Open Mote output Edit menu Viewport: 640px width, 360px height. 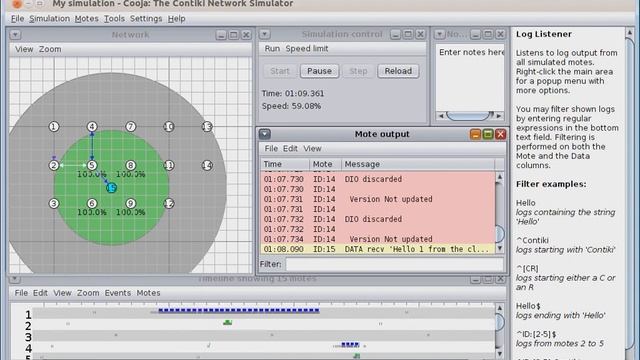(290, 149)
